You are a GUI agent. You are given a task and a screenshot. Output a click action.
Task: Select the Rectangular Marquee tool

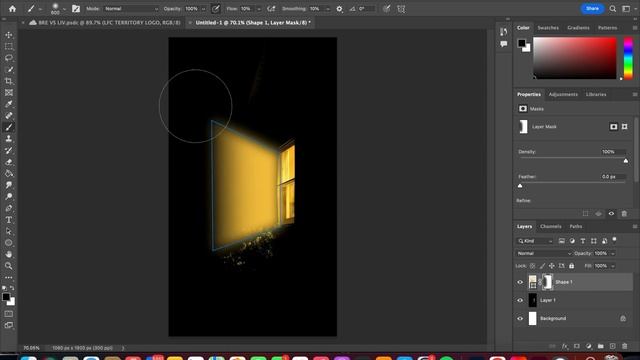click(9, 47)
